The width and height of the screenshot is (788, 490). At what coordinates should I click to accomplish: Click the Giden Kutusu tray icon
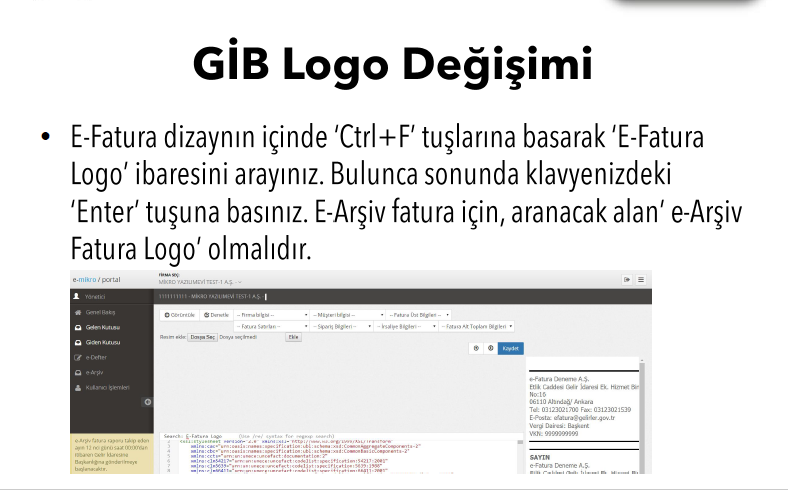point(79,342)
